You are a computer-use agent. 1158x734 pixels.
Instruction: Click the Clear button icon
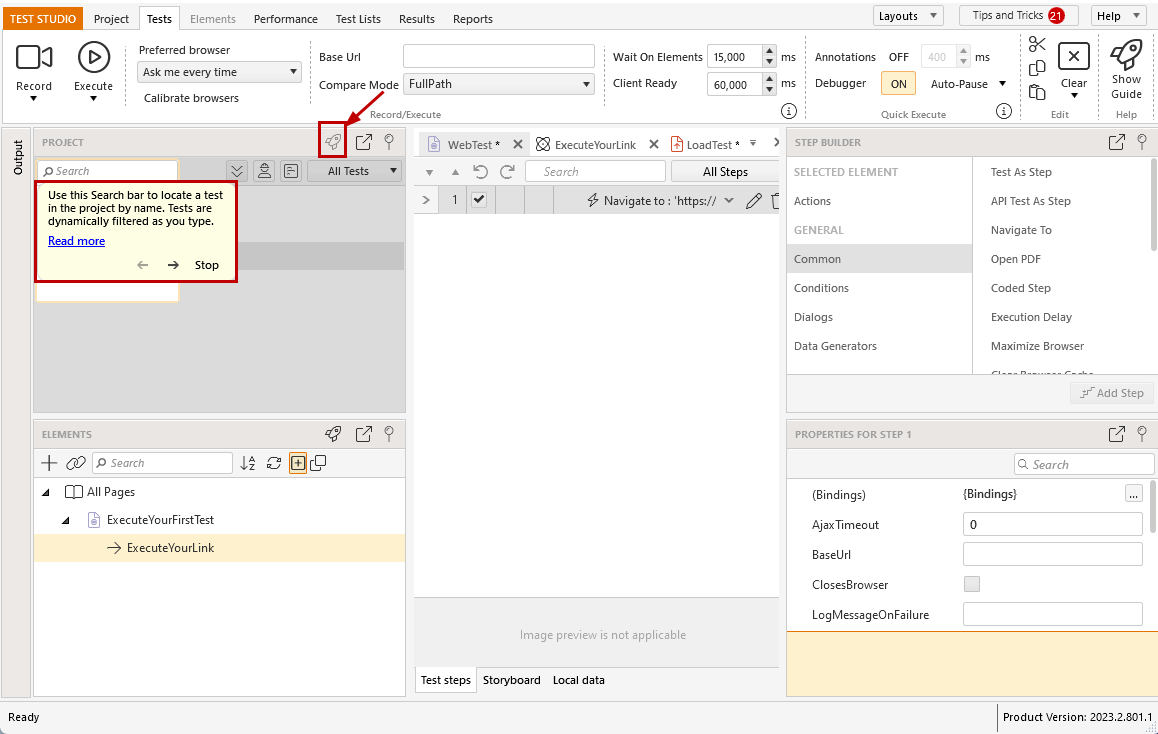pos(1074,56)
